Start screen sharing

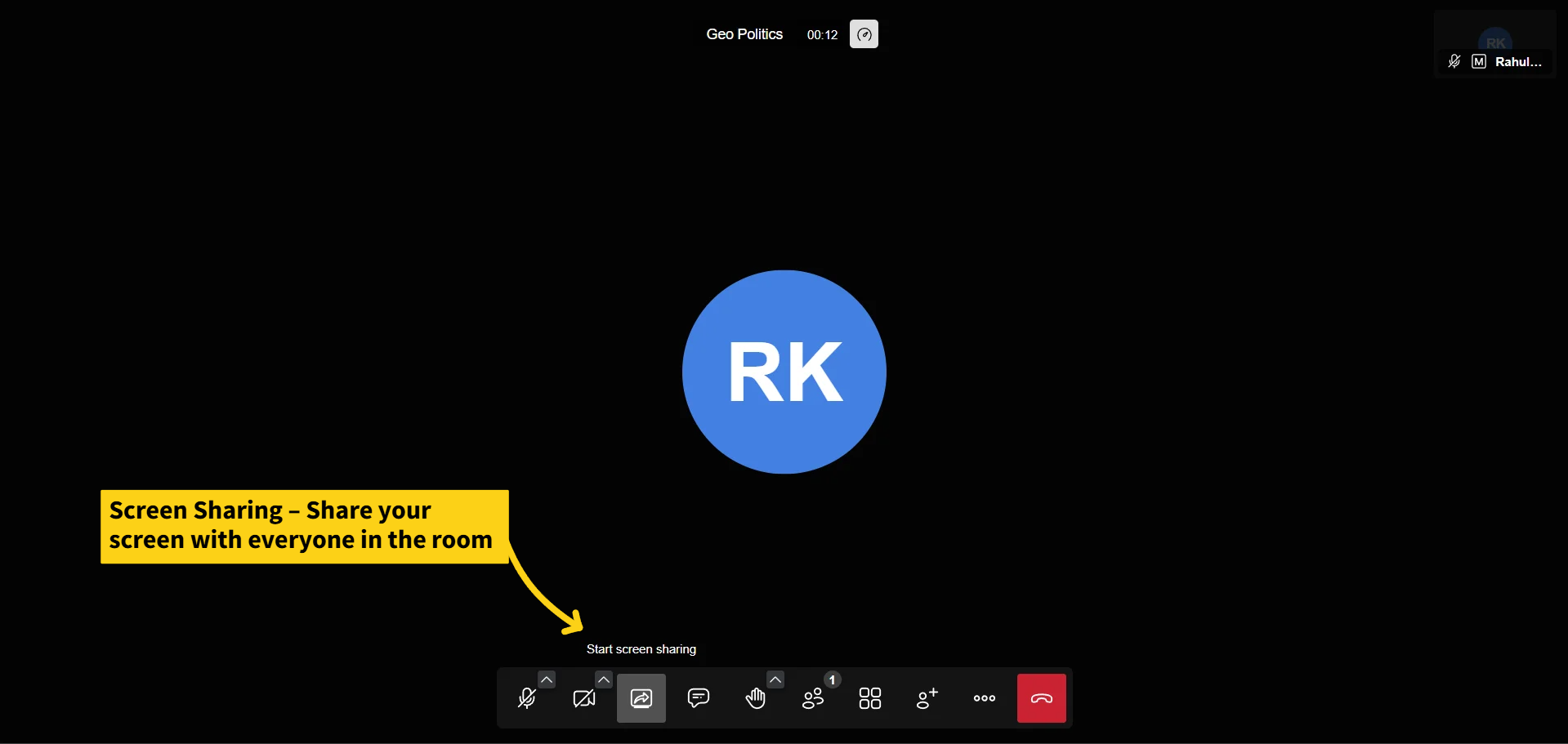641,698
